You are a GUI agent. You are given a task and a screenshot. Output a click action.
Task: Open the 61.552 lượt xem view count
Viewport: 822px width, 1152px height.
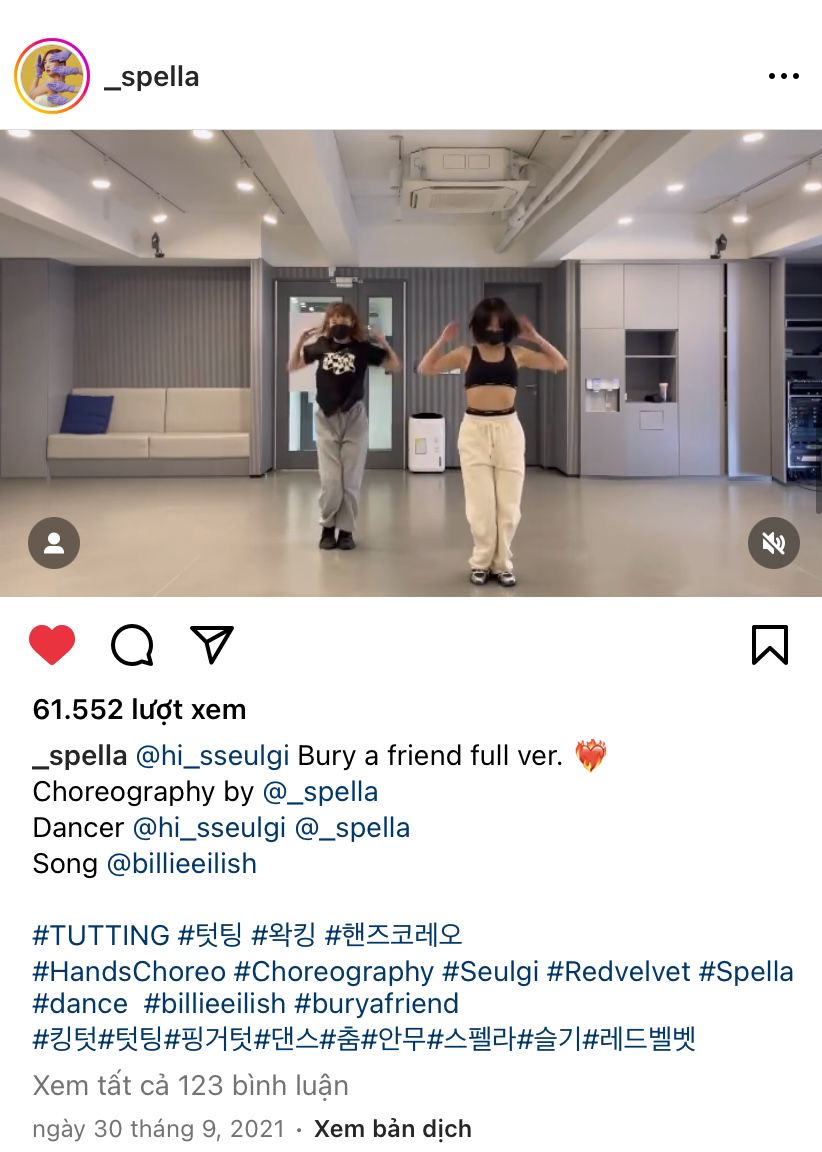point(140,710)
